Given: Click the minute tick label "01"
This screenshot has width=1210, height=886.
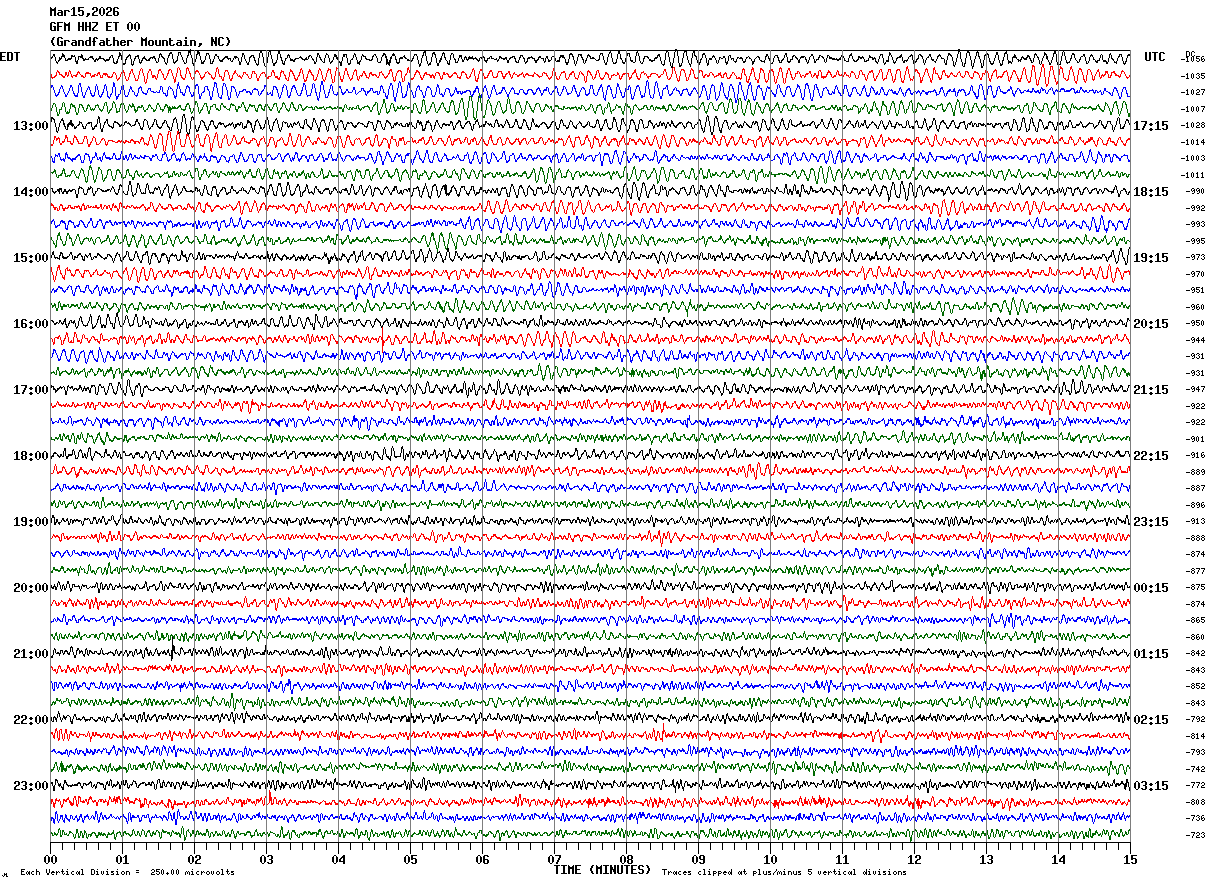Looking at the screenshot, I should point(122,859).
